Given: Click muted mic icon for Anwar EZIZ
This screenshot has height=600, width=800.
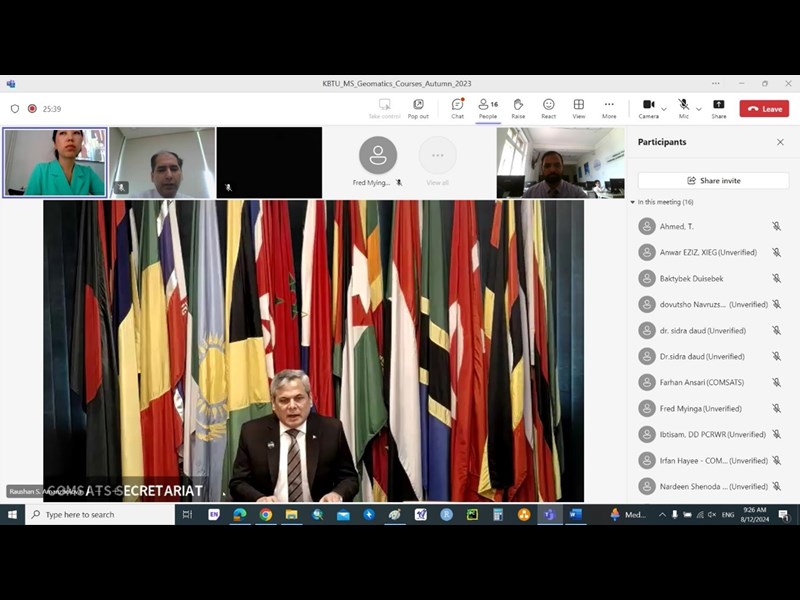Looking at the screenshot, I should [776, 252].
